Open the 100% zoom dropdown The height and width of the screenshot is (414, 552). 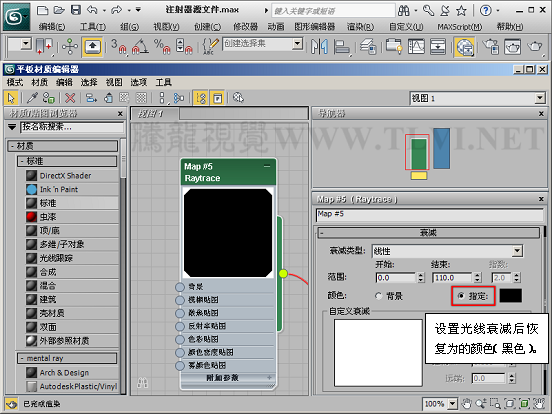pyautogui.click(x=453, y=404)
